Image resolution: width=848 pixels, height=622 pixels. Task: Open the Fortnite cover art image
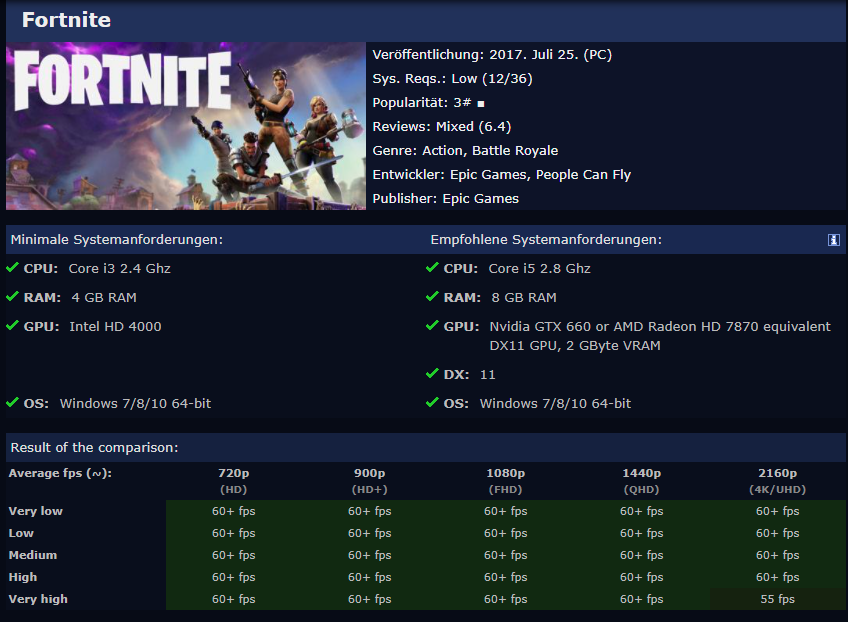point(186,125)
